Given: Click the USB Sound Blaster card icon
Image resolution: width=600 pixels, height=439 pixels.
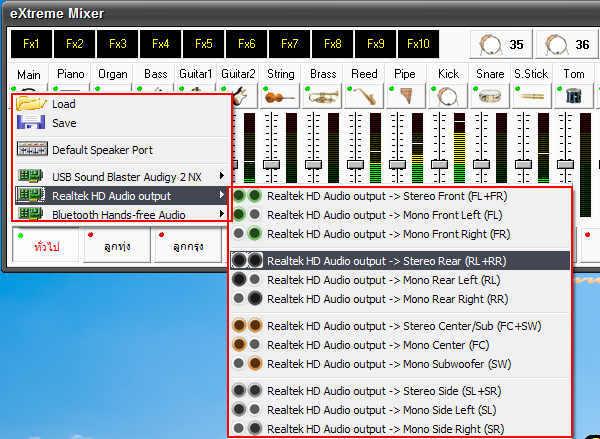Looking at the screenshot, I should [x=31, y=176].
